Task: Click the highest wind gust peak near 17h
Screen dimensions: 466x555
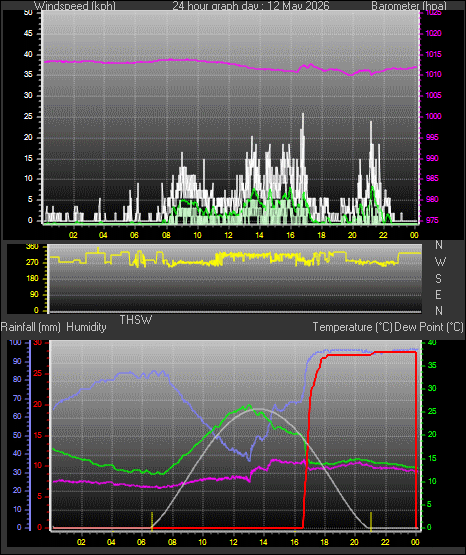Action: 303,115
